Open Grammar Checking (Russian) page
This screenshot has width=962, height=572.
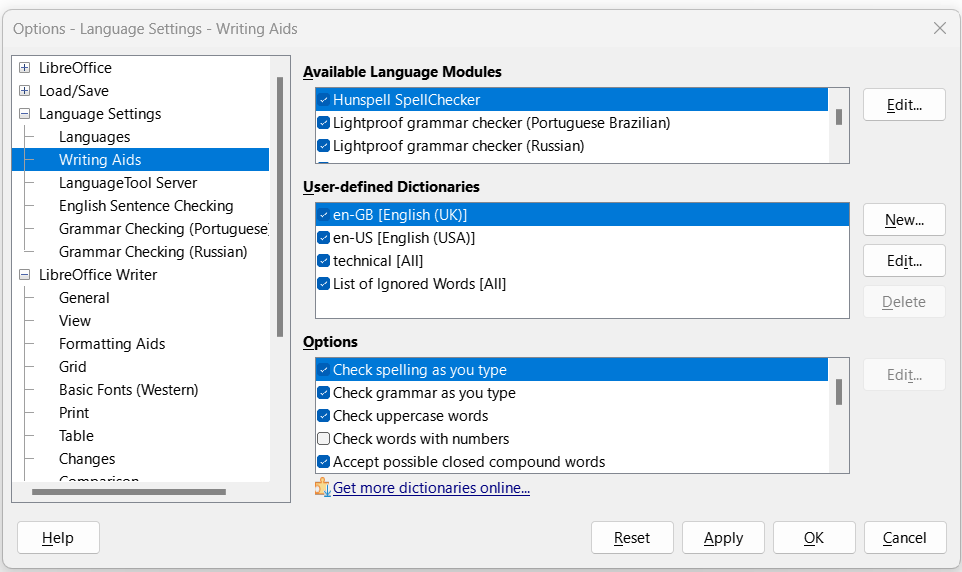[x=153, y=252]
